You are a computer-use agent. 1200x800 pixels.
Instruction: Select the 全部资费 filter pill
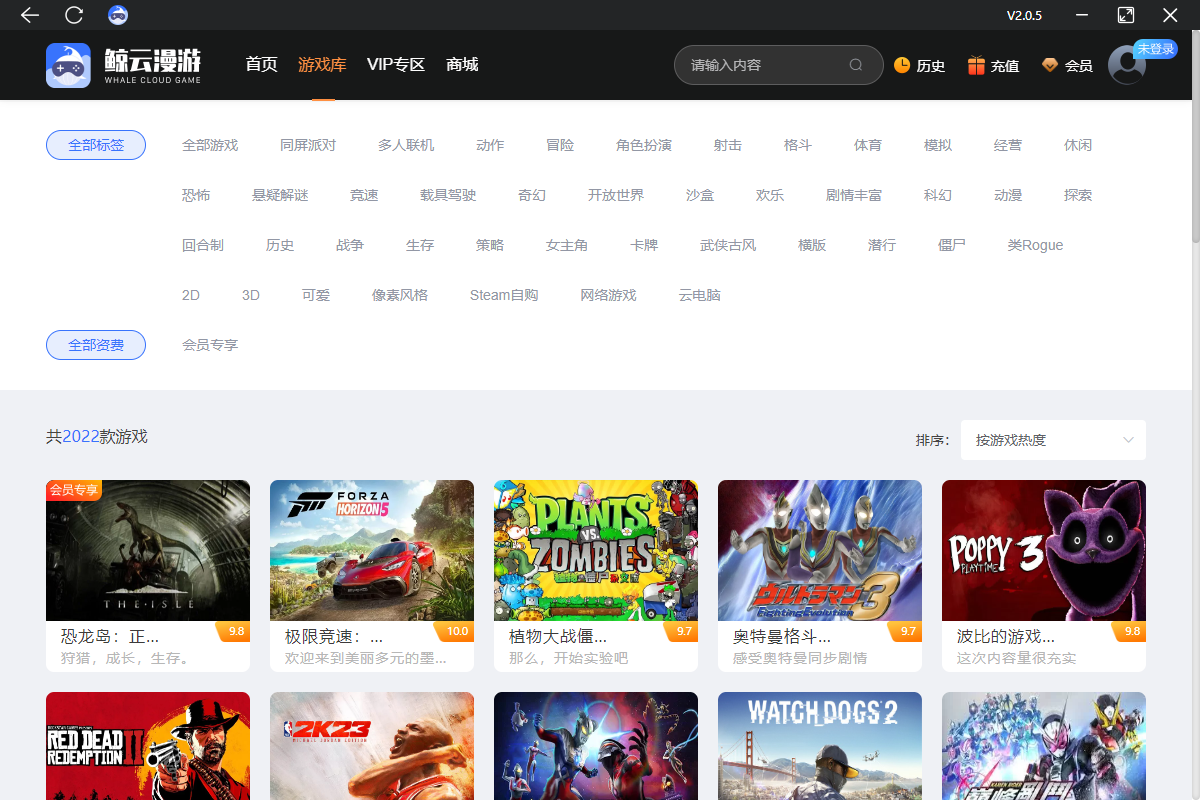[x=96, y=345]
